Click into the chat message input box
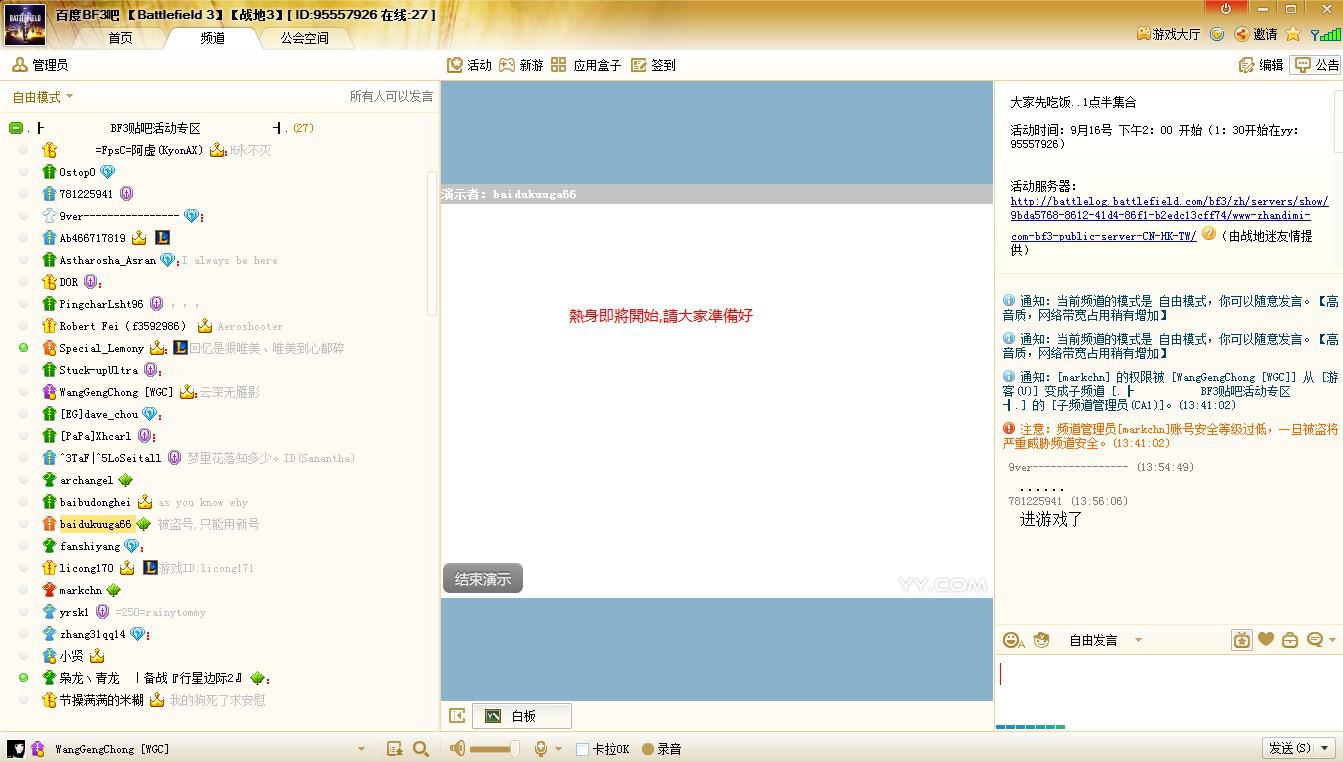Image resolution: width=1343 pixels, height=762 pixels. (1168, 688)
